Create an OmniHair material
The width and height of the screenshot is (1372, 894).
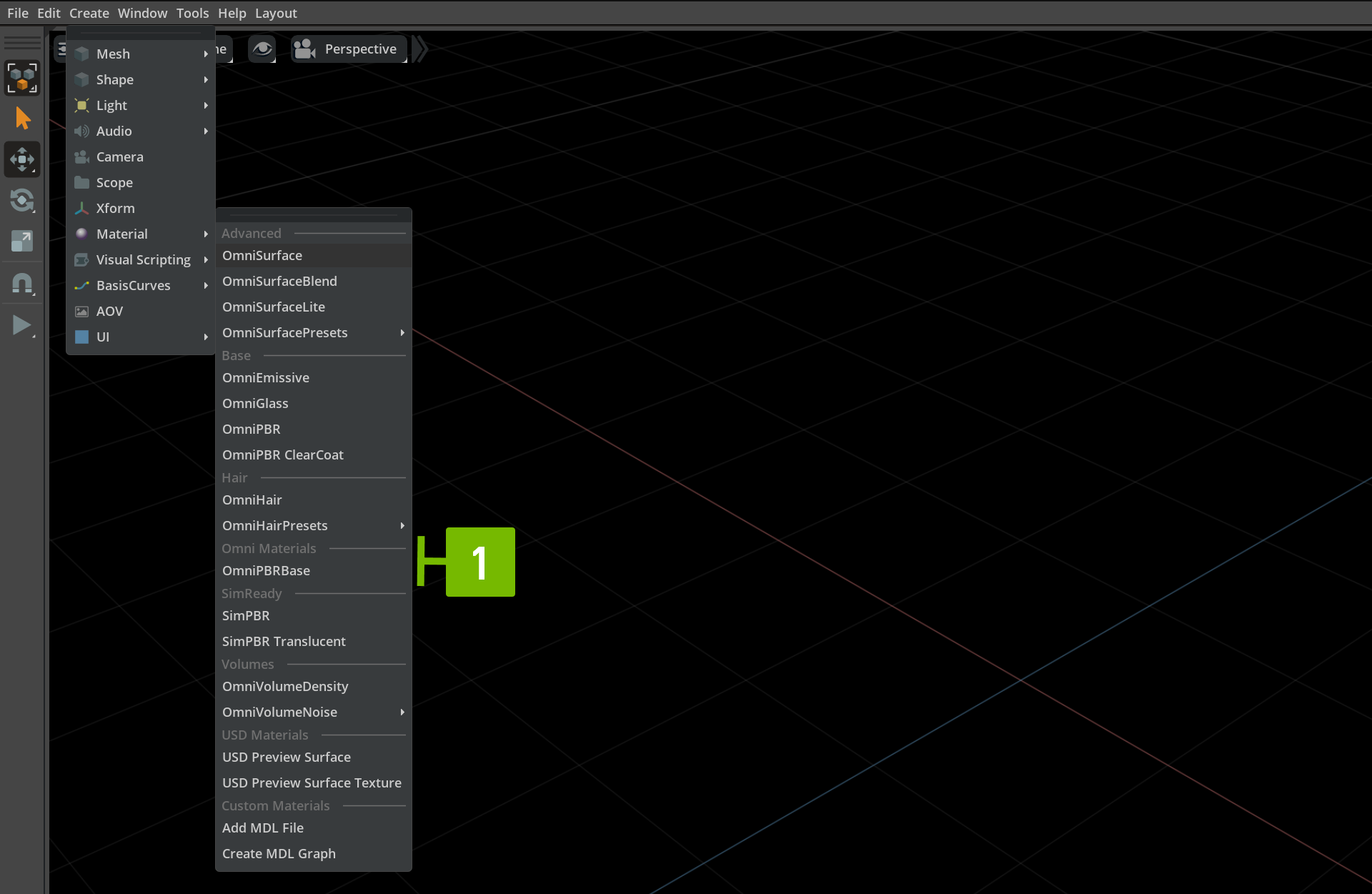(314, 500)
